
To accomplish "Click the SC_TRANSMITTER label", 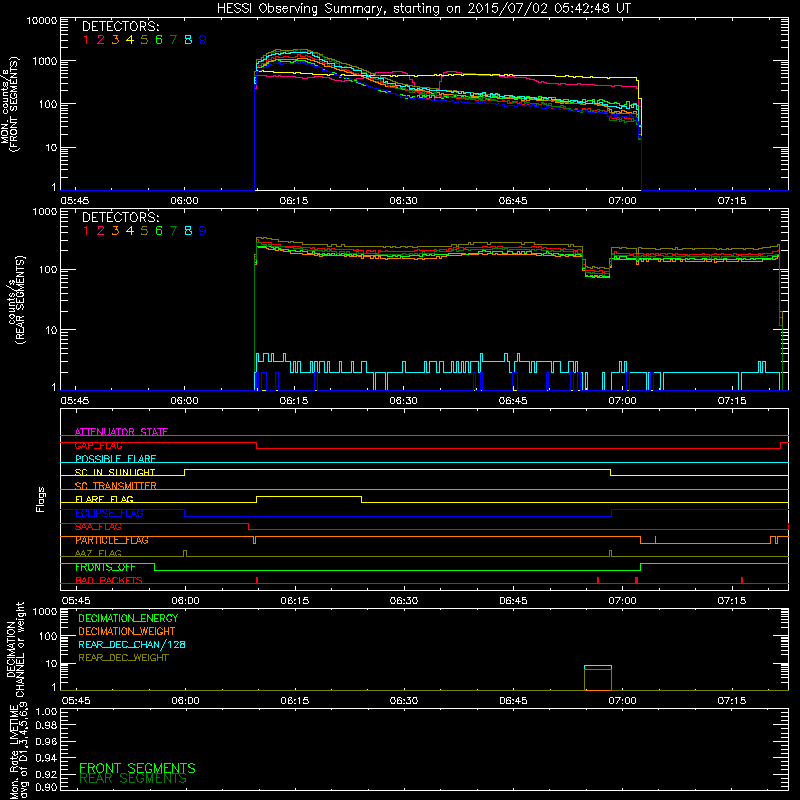I will pos(115,486).
